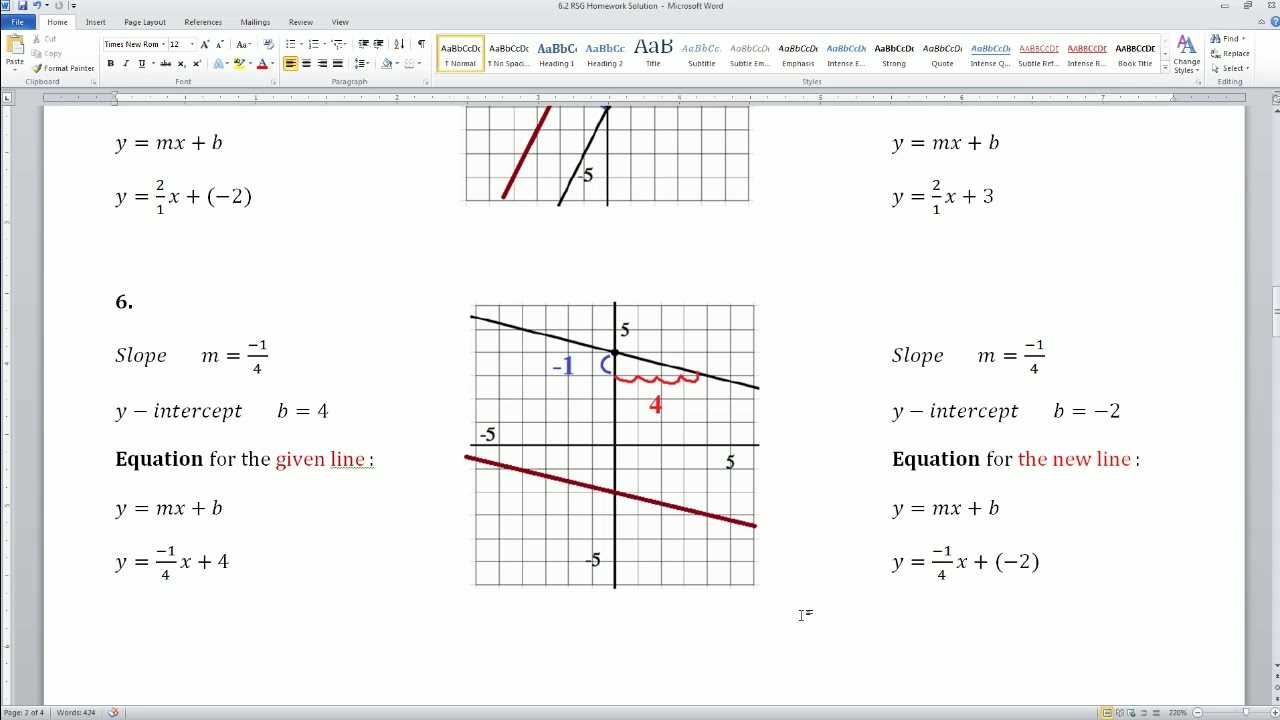Toggle Subscript formatting
The height and width of the screenshot is (720, 1280).
coord(181,64)
